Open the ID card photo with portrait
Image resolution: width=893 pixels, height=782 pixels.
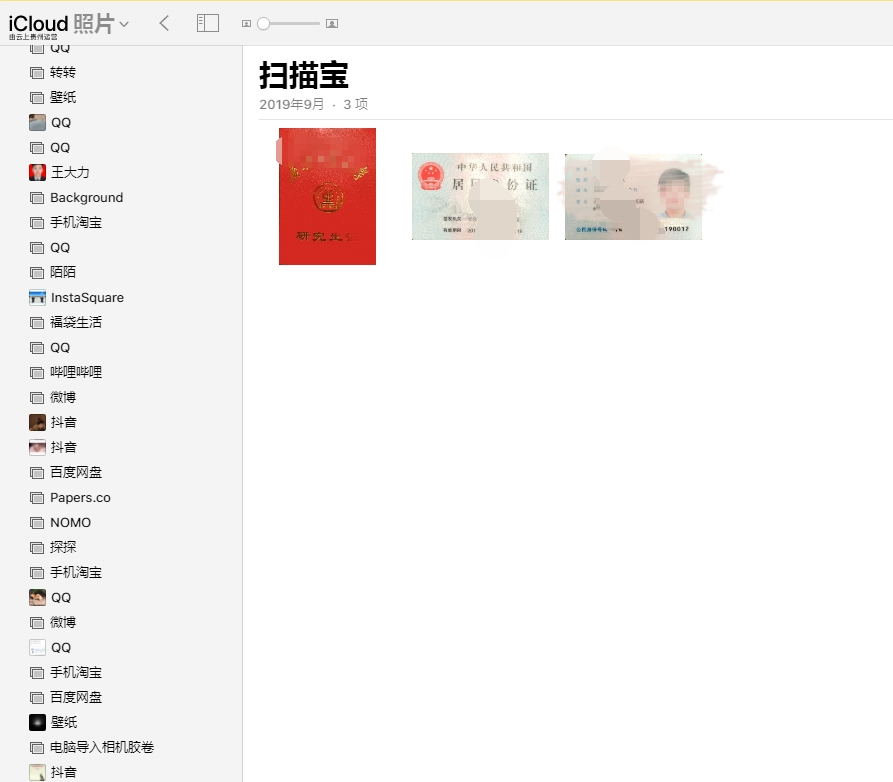point(633,196)
